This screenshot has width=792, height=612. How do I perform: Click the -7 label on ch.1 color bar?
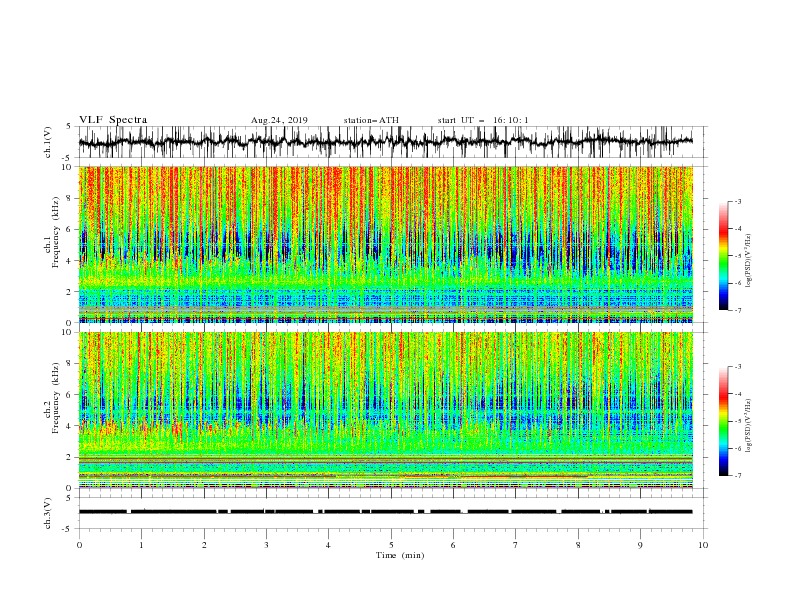click(738, 310)
